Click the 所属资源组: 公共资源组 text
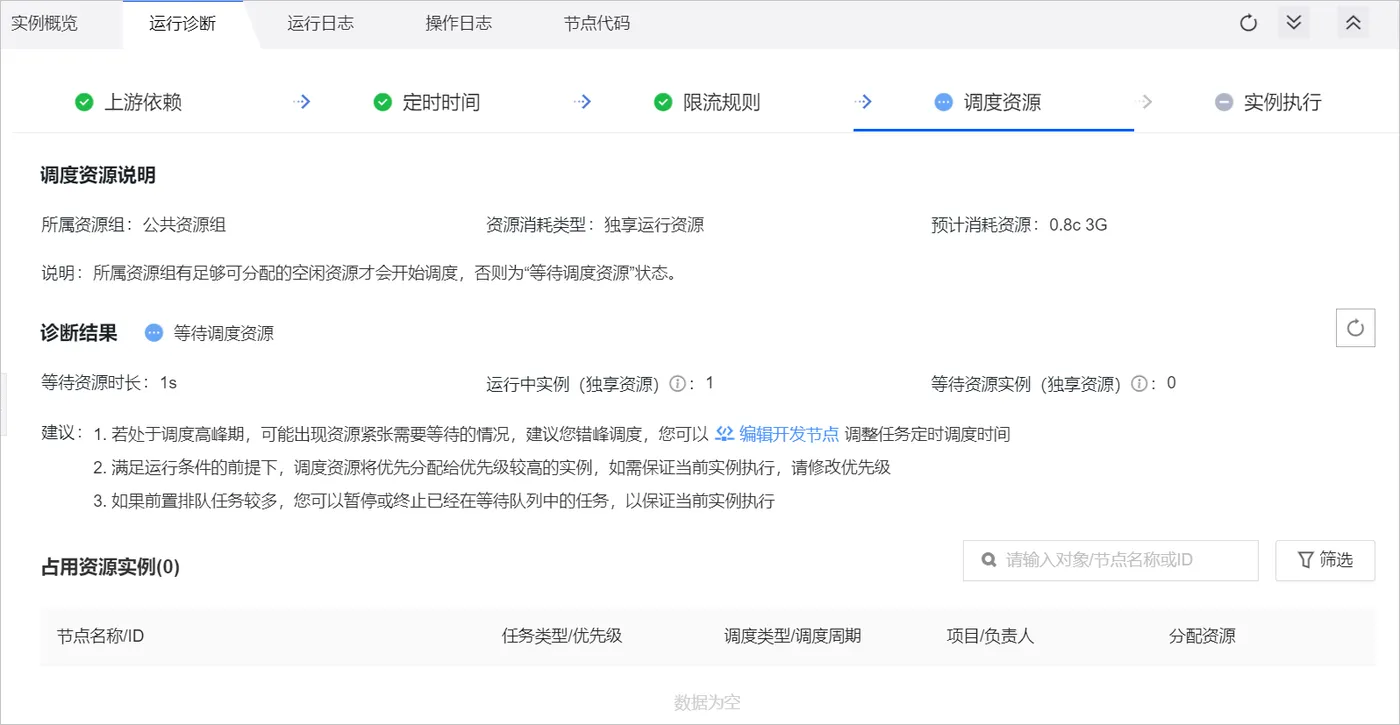Image resolution: width=1400 pixels, height=725 pixels. click(x=133, y=225)
